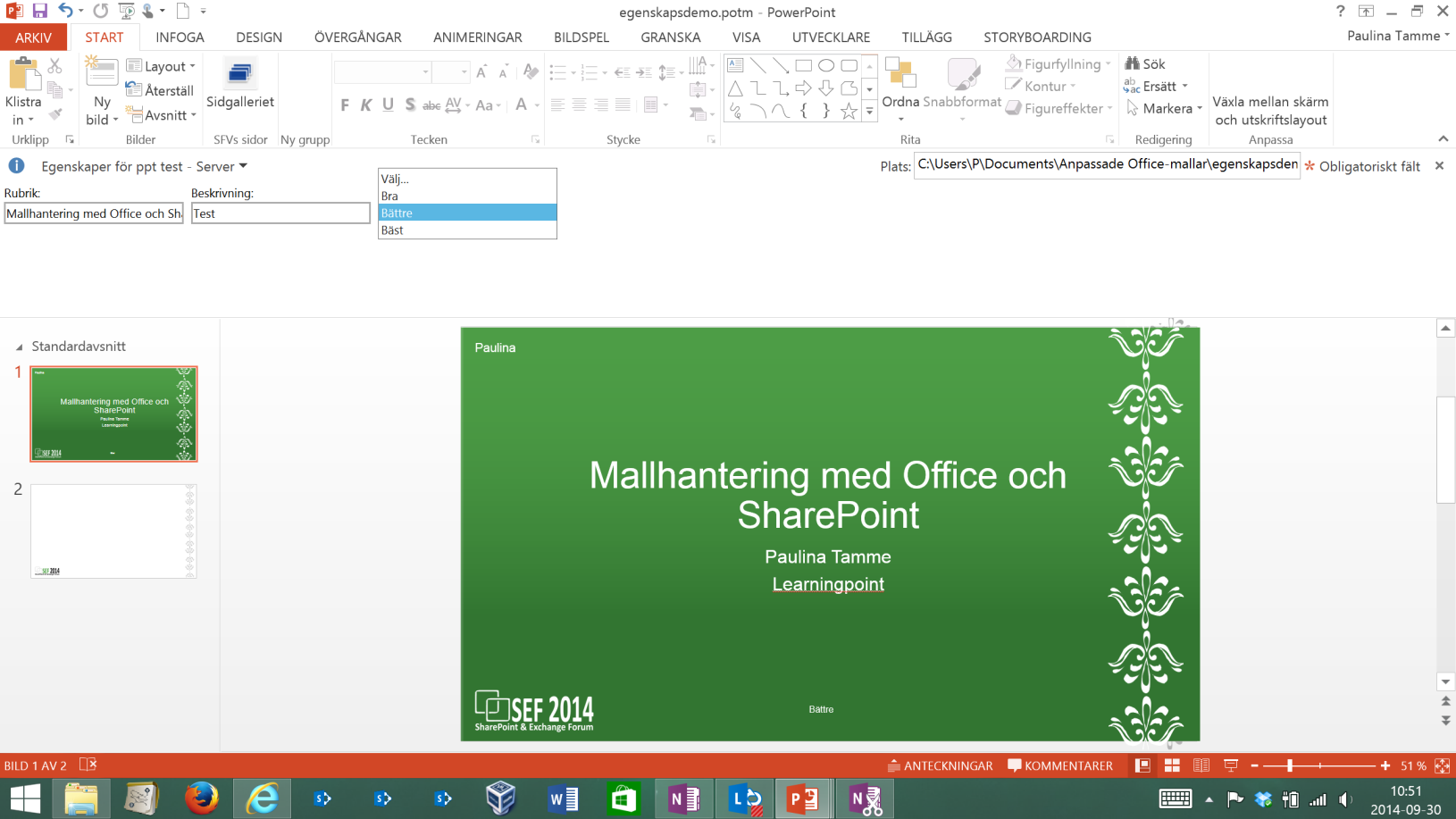Undo the last action
Screen dimensions: 1456x819
coord(65,11)
